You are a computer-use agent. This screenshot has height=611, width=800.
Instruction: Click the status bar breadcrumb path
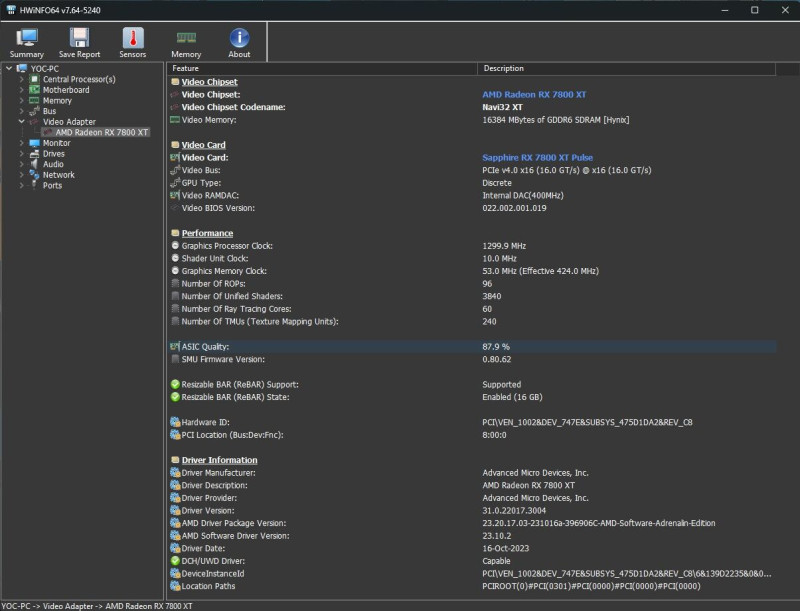coord(97,606)
